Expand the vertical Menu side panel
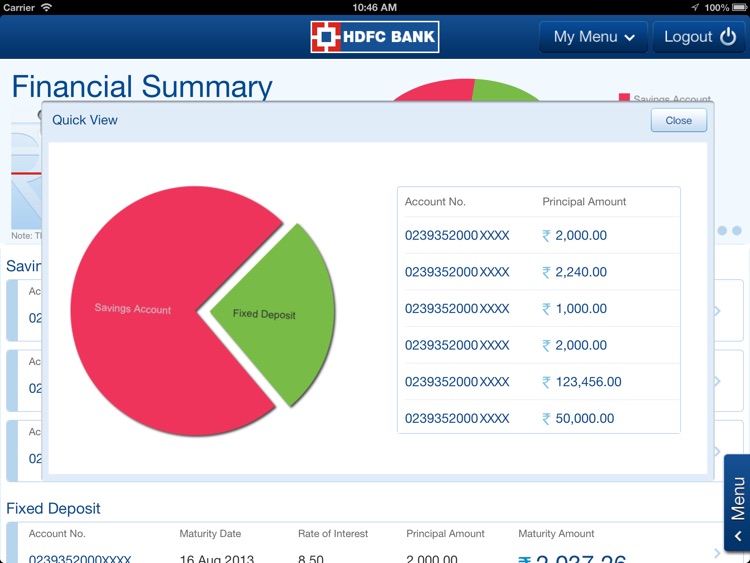This screenshot has width=750, height=563. (x=737, y=502)
